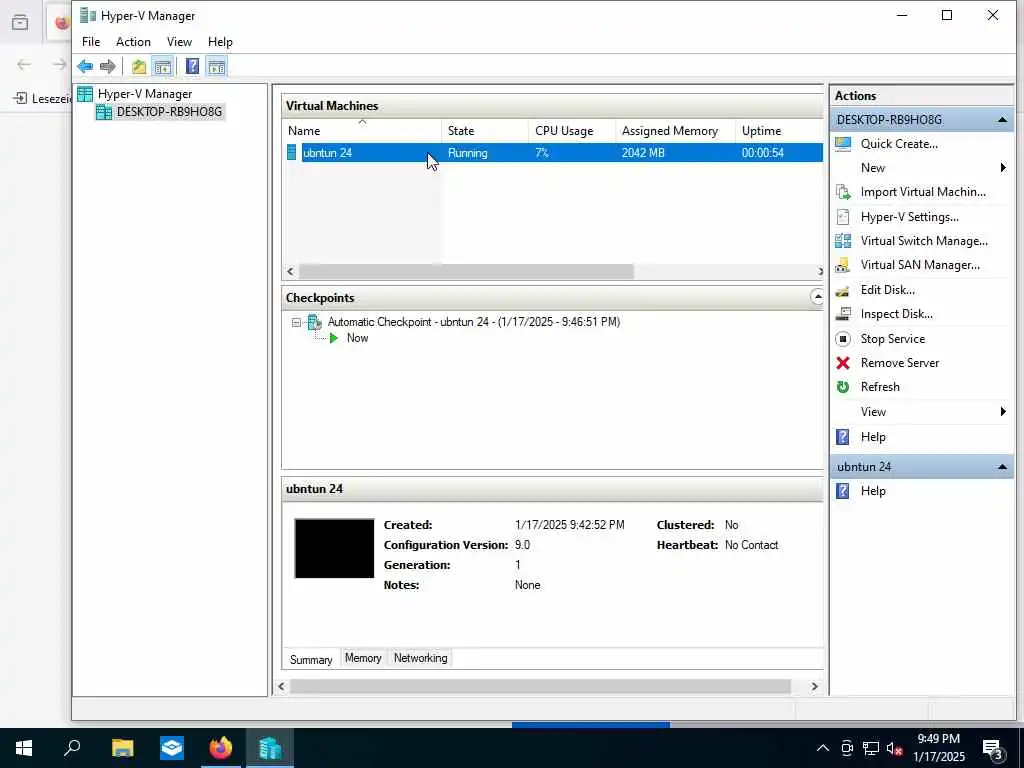Click Quick Create... action
The height and width of the screenshot is (768, 1024).
[x=899, y=144]
